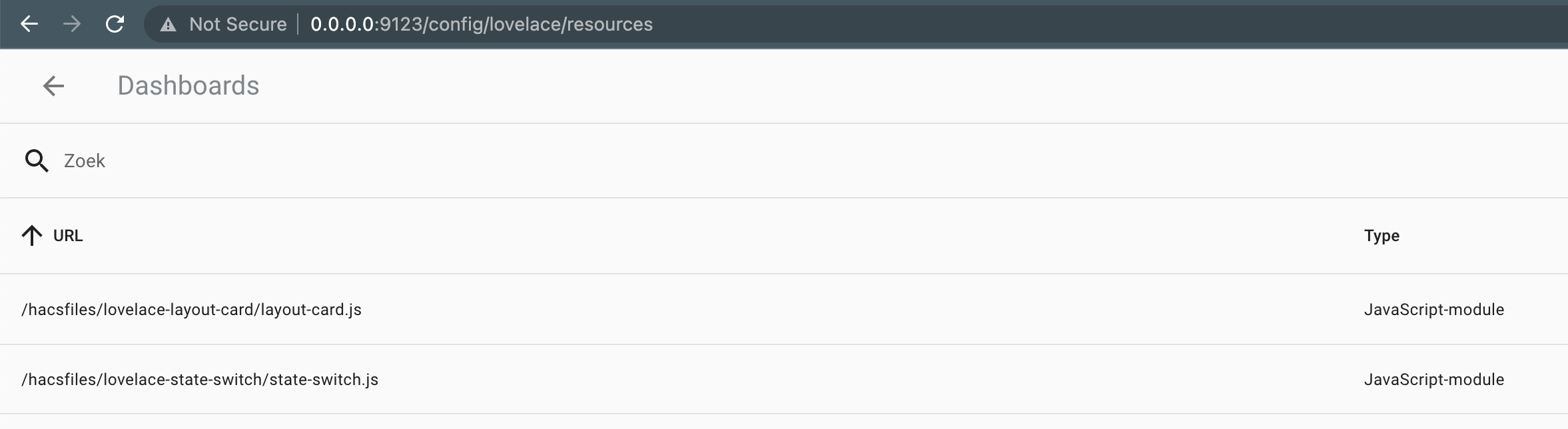Click the ascending sort arrow on URL column
This screenshot has width=1568, height=429.
(x=31, y=235)
